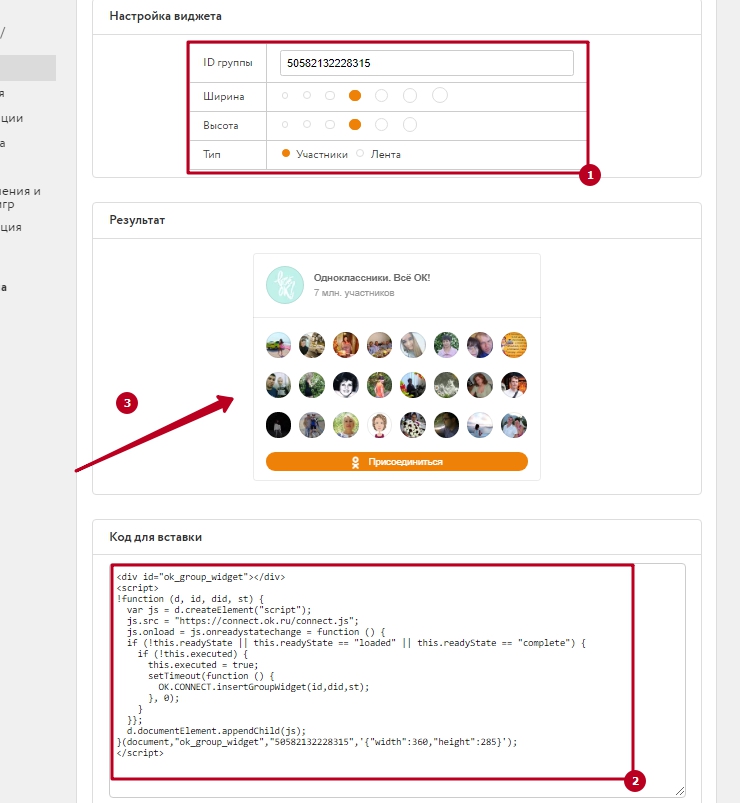The image size is (740, 803).
Task: Click the last avatar in the middle row
Action: tap(514, 385)
